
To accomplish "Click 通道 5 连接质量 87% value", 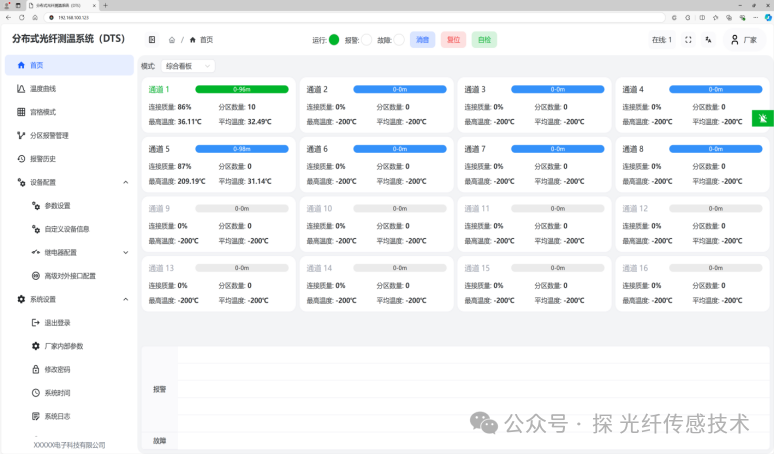I will 185,166.
